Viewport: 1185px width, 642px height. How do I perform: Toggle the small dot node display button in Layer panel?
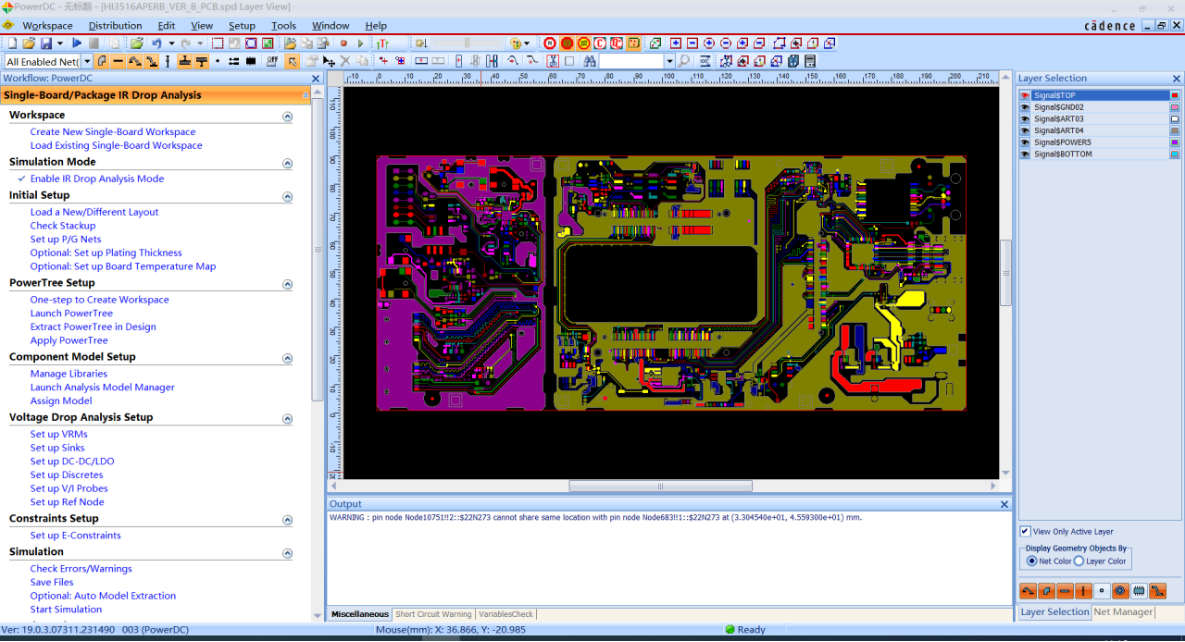[x=1101, y=591]
